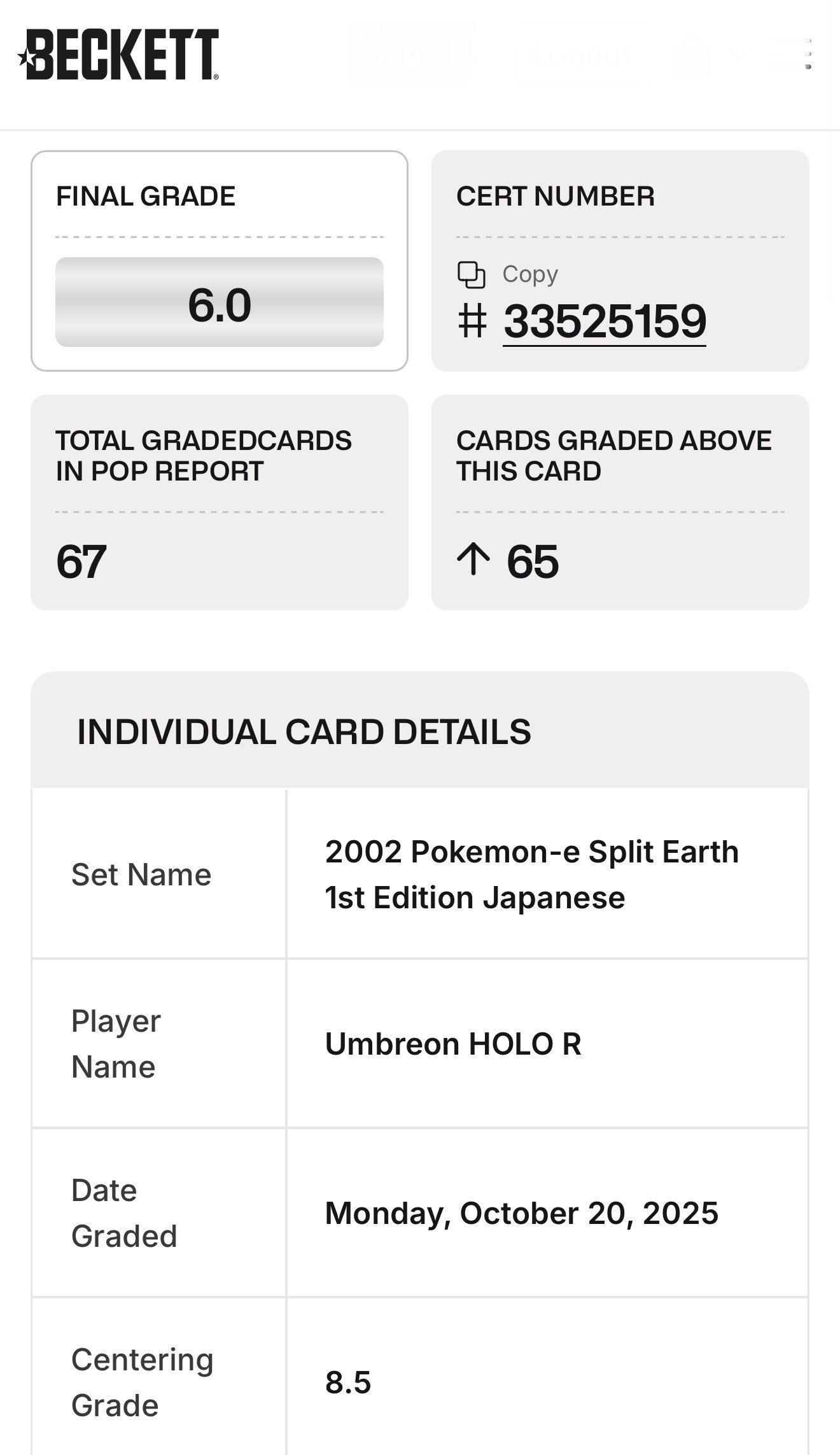
Task: Select the Umbreon HOLO R player name
Action: coord(453,1044)
